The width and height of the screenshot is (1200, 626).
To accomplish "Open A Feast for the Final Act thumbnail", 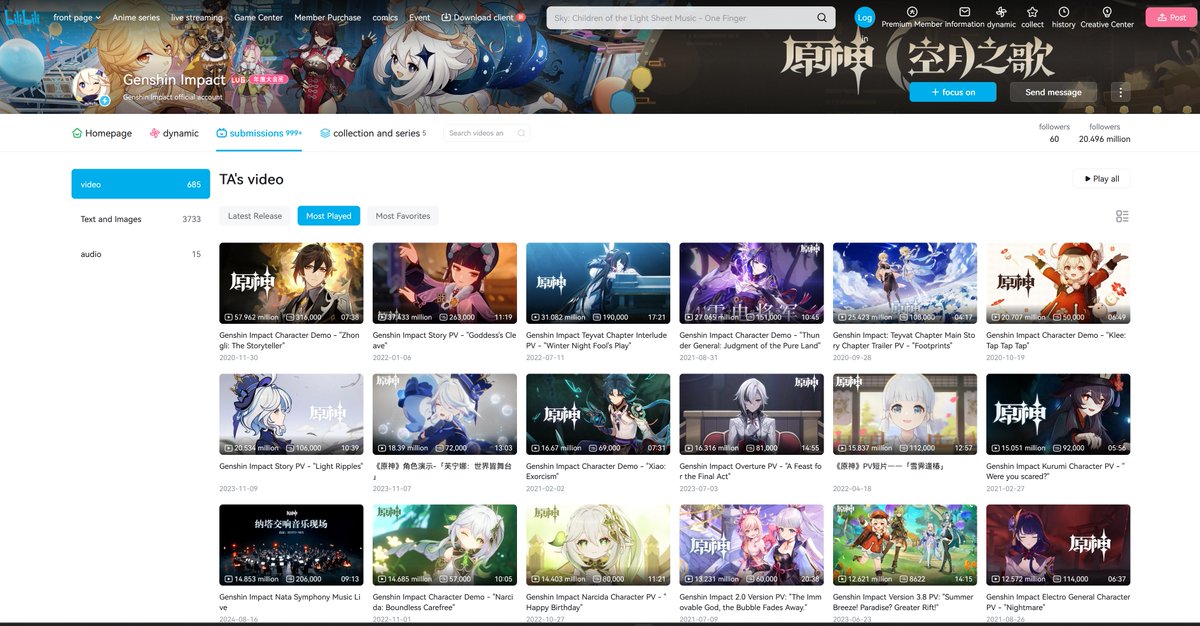I will click(x=751, y=414).
